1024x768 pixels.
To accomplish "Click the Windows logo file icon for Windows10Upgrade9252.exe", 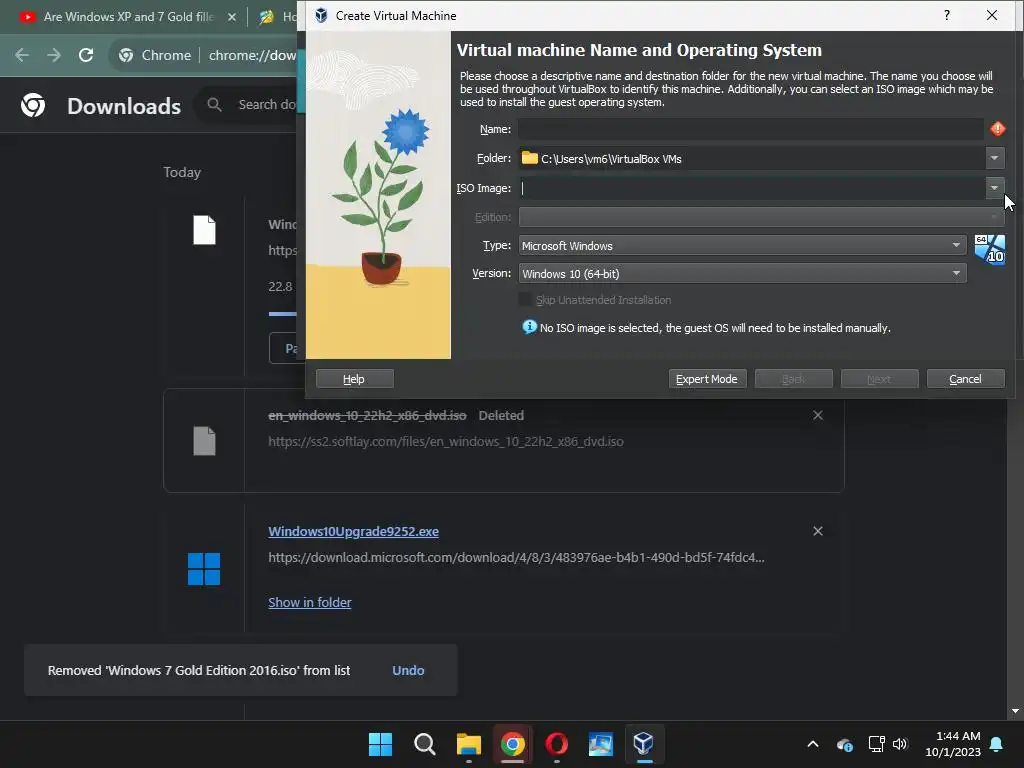I will pos(204,568).
